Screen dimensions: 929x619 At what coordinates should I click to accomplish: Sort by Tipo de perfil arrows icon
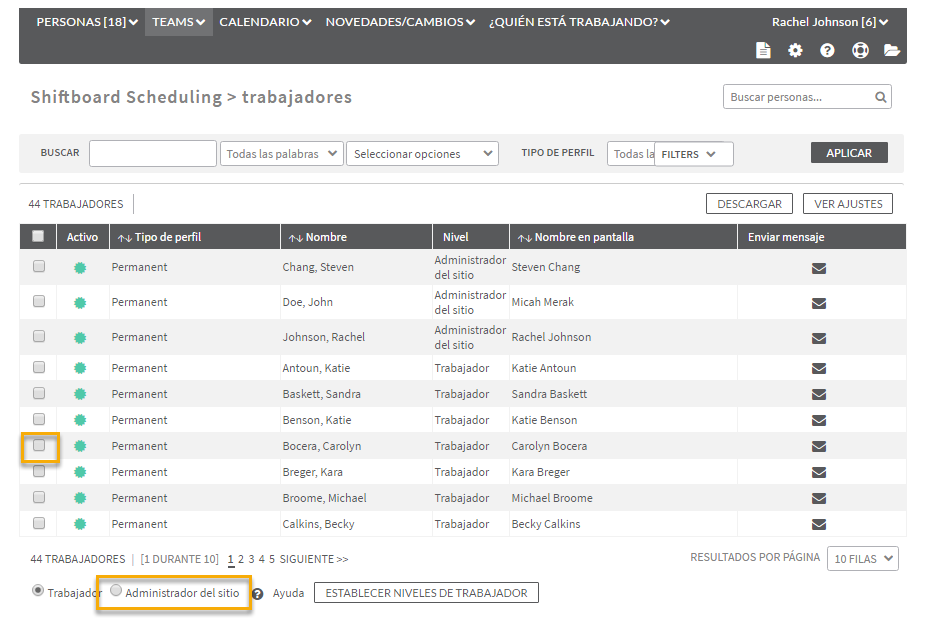[x=124, y=238]
